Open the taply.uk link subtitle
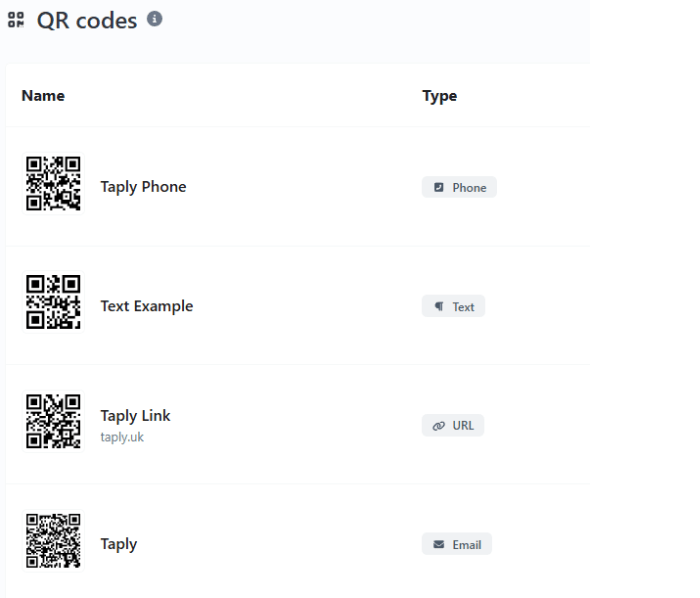 pos(122,437)
